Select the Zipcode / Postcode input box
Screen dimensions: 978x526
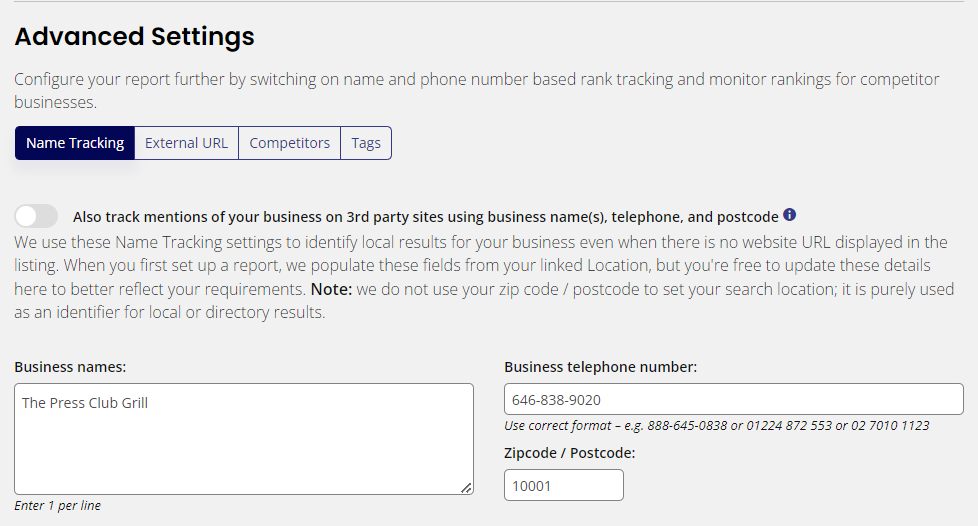[x=564, y=485]
